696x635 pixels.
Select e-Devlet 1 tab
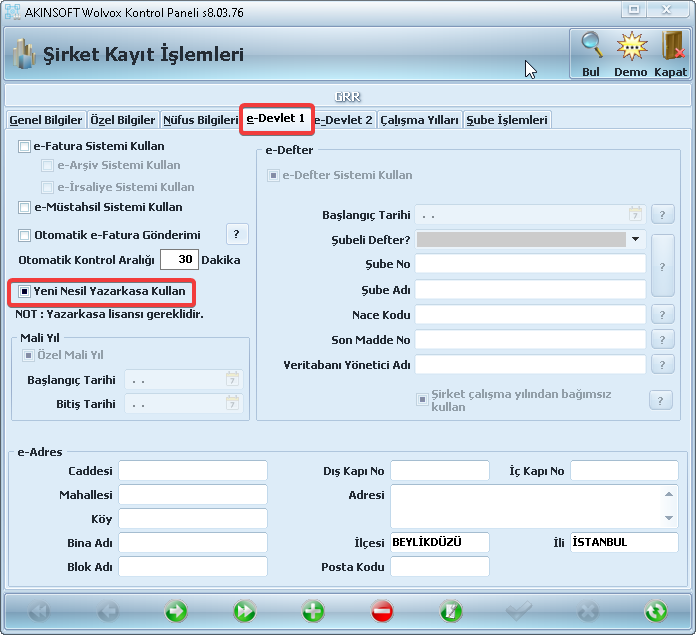click(x=276, y=118)
